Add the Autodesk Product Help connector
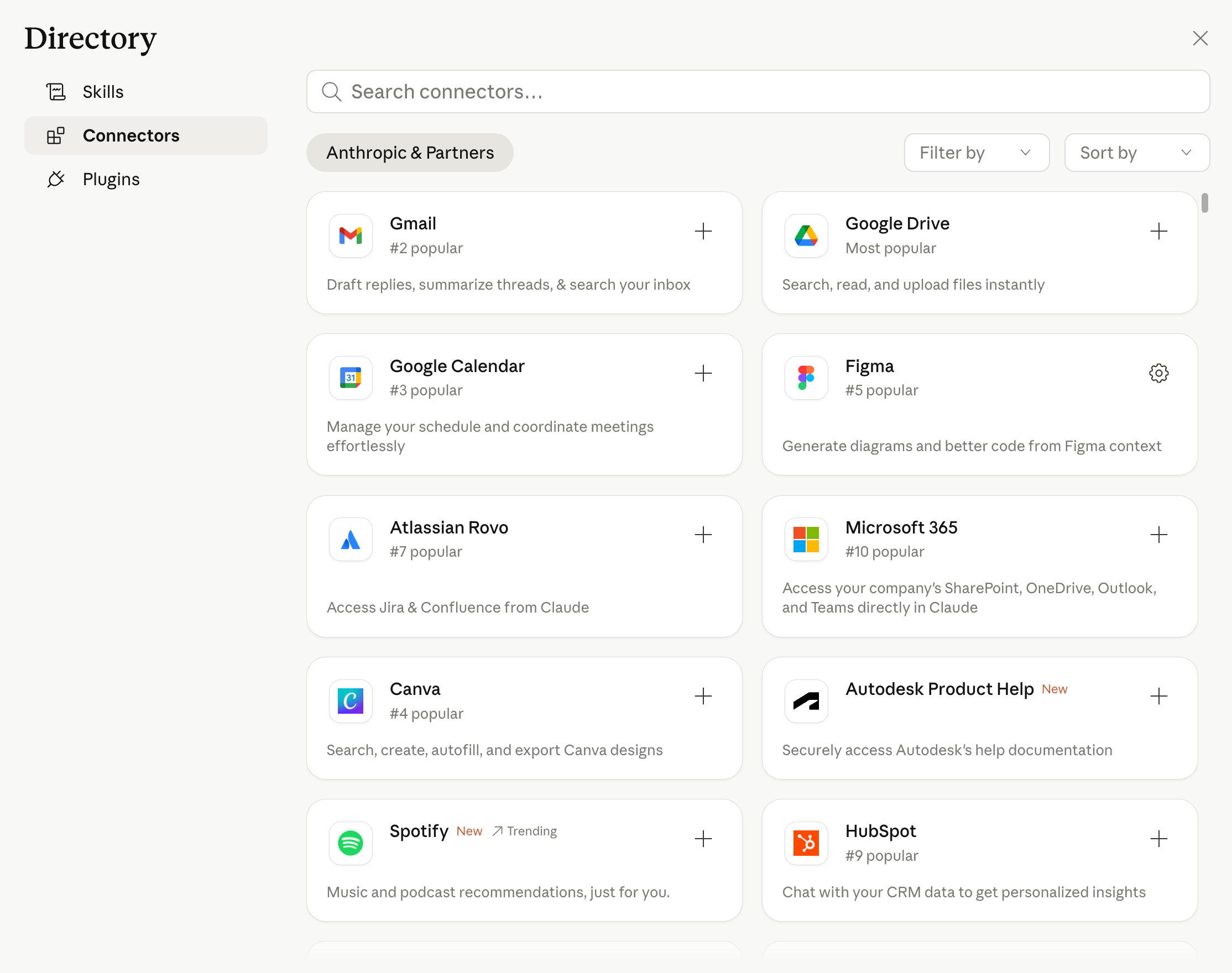Image resolution: width=1232 pixels, height=973 pixels. point(1158,696)
